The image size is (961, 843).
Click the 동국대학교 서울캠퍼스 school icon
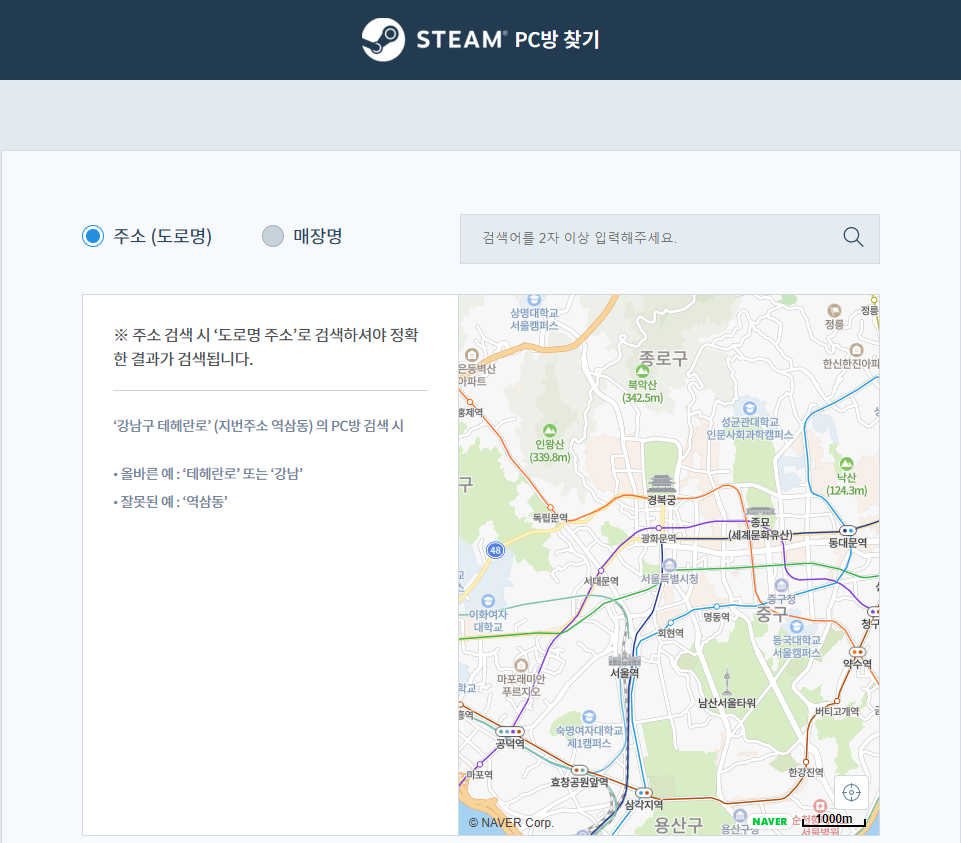point(796,627)
